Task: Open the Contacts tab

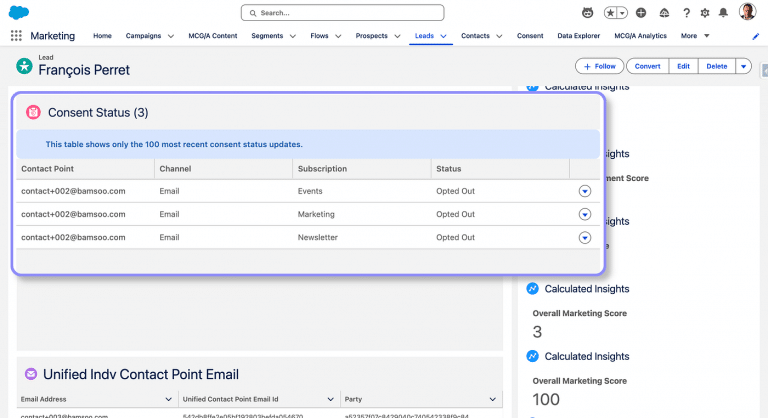Action: tap(475, 36)
